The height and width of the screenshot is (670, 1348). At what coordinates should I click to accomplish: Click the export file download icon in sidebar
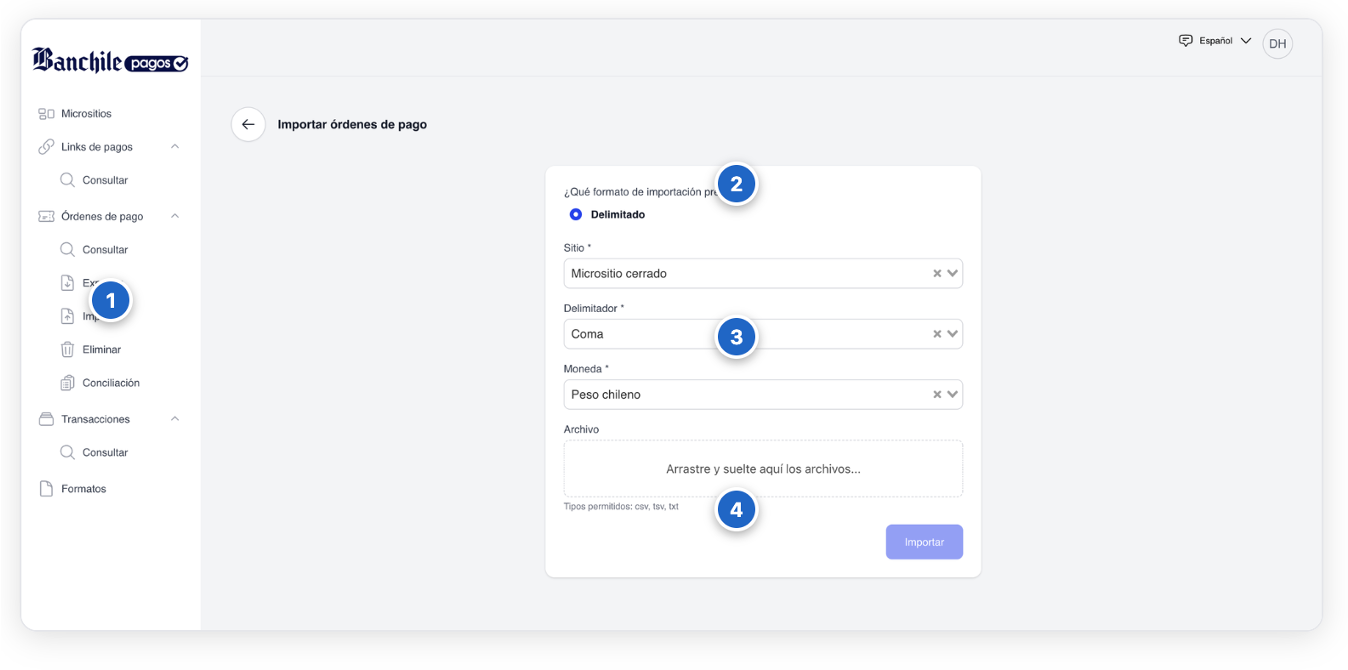[67, 283]
